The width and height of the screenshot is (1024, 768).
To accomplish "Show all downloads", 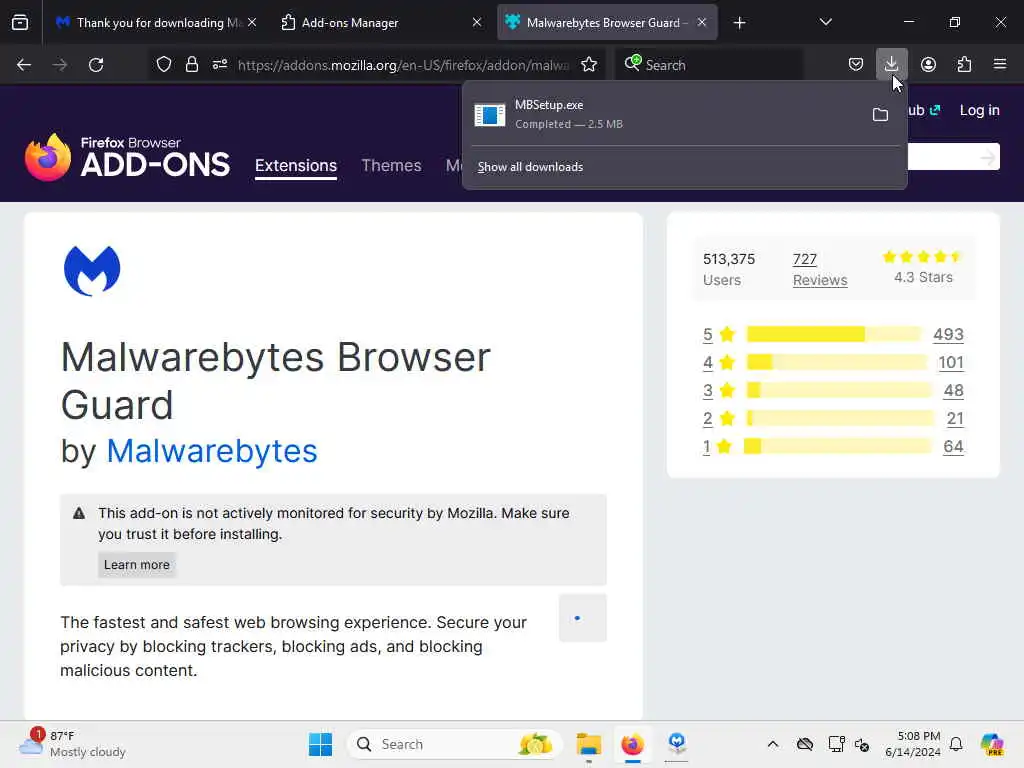I will tap(530, 167).
